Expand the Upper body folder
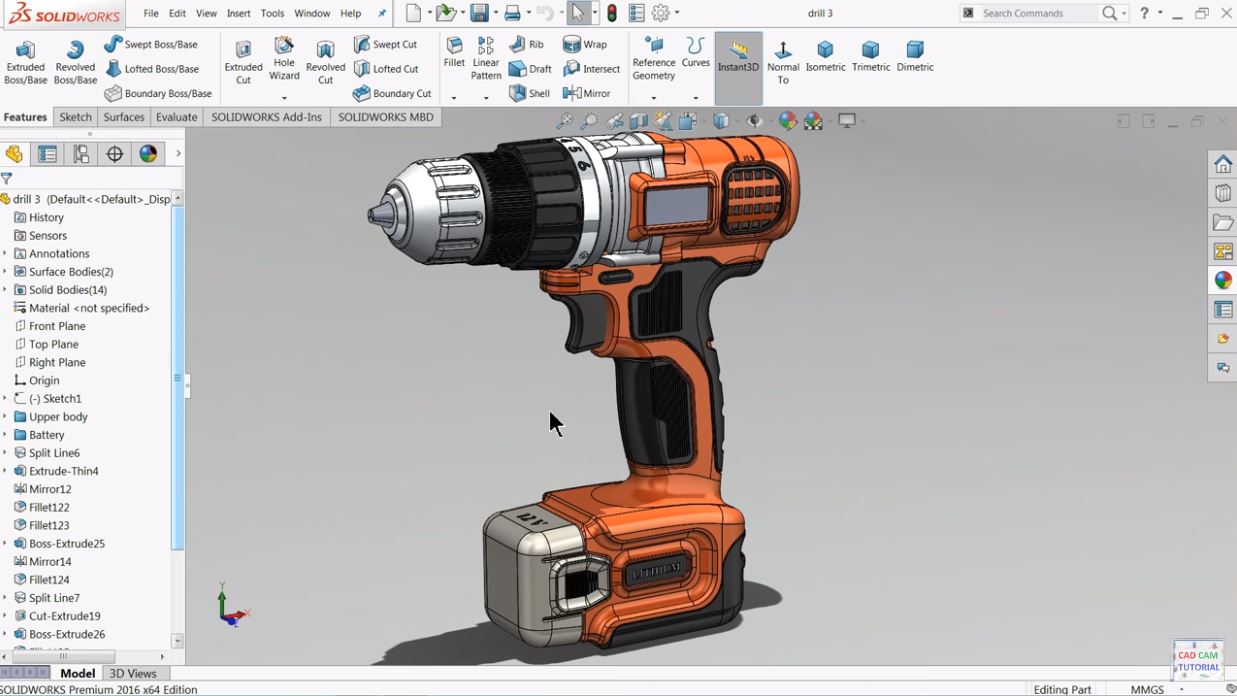 click(5, 417)
